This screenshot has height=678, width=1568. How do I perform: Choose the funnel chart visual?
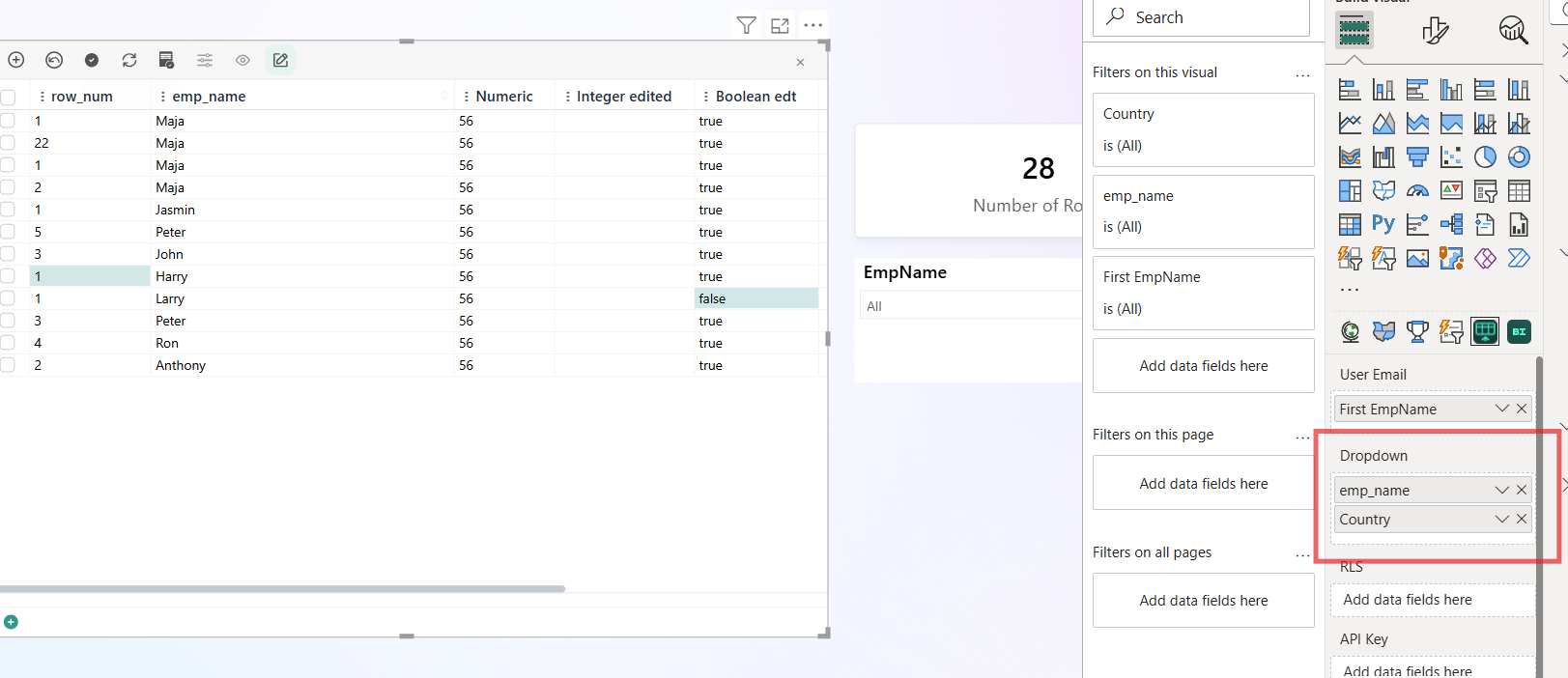(x=1417, y=157)
